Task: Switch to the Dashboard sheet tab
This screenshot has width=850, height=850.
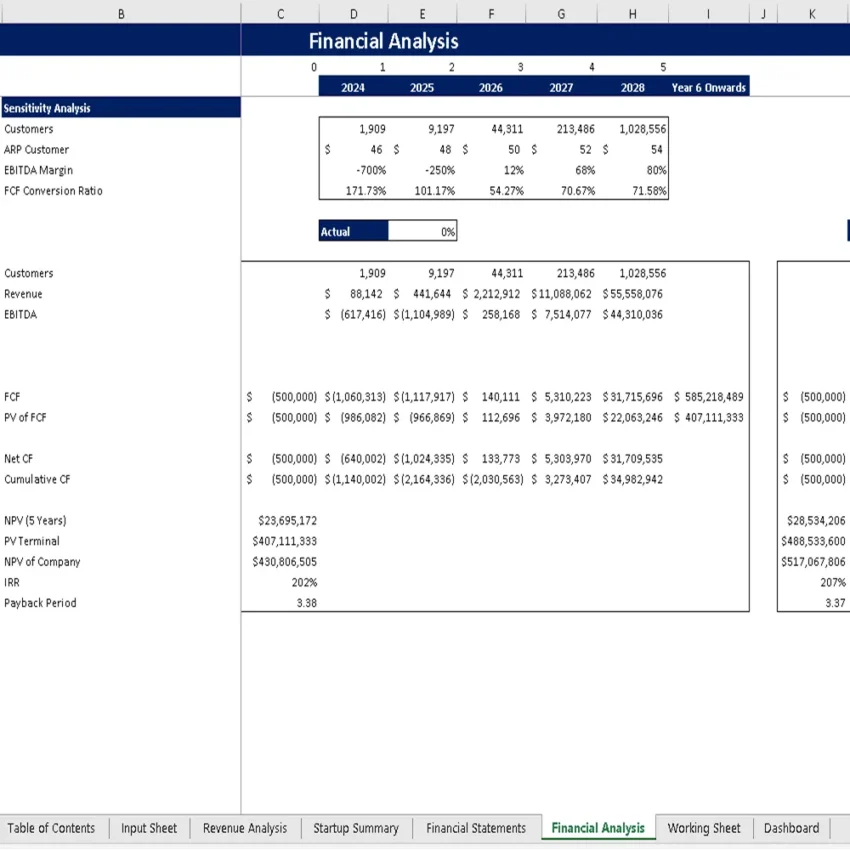Action: click(x=791, y=828)
